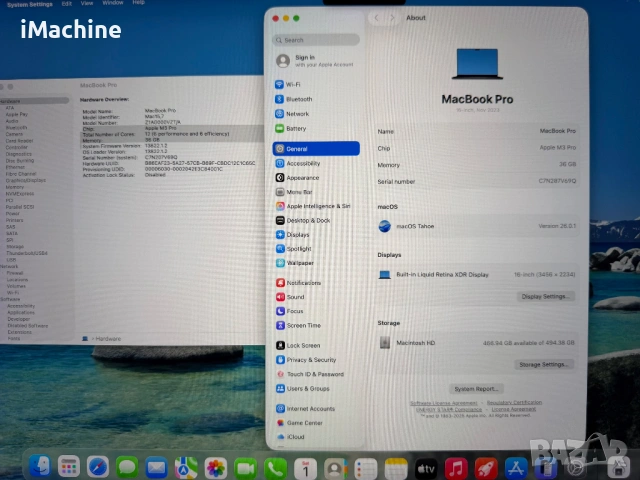Screen dimensions: 640x480
Task: Click the Macintosh HD storage row
Action: coord(476,343)
